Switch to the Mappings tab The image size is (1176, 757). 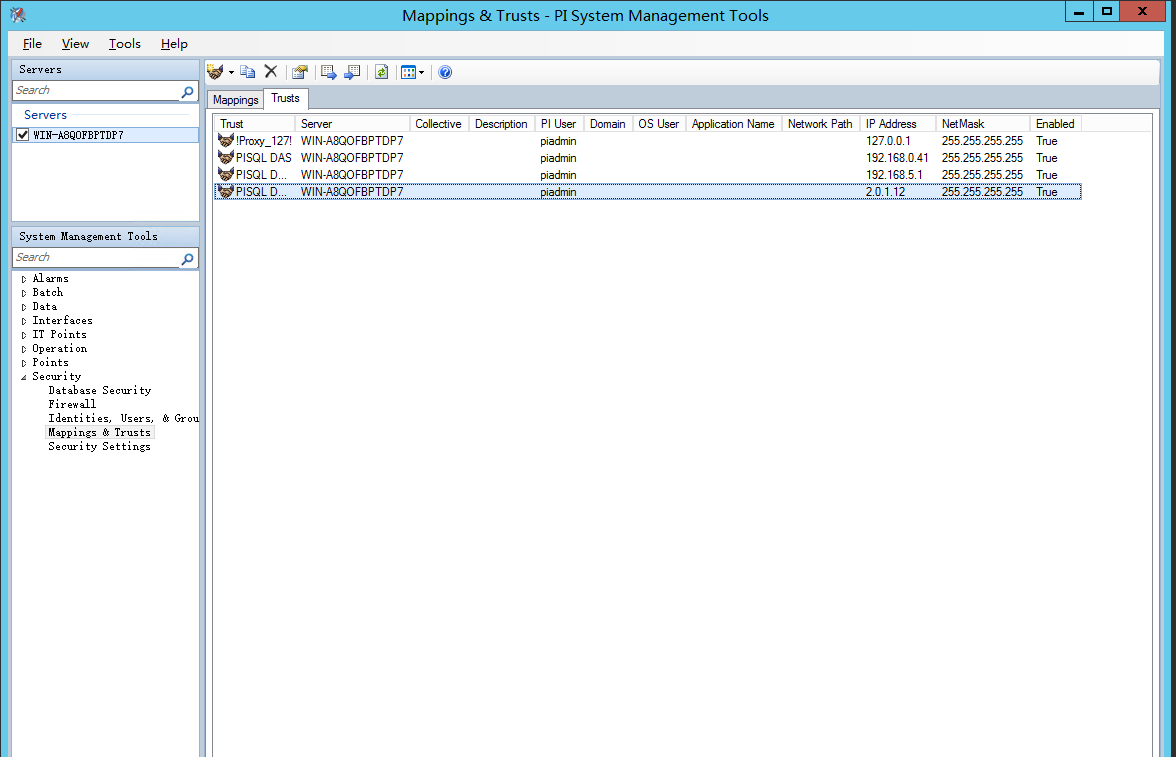click(236, 100)
